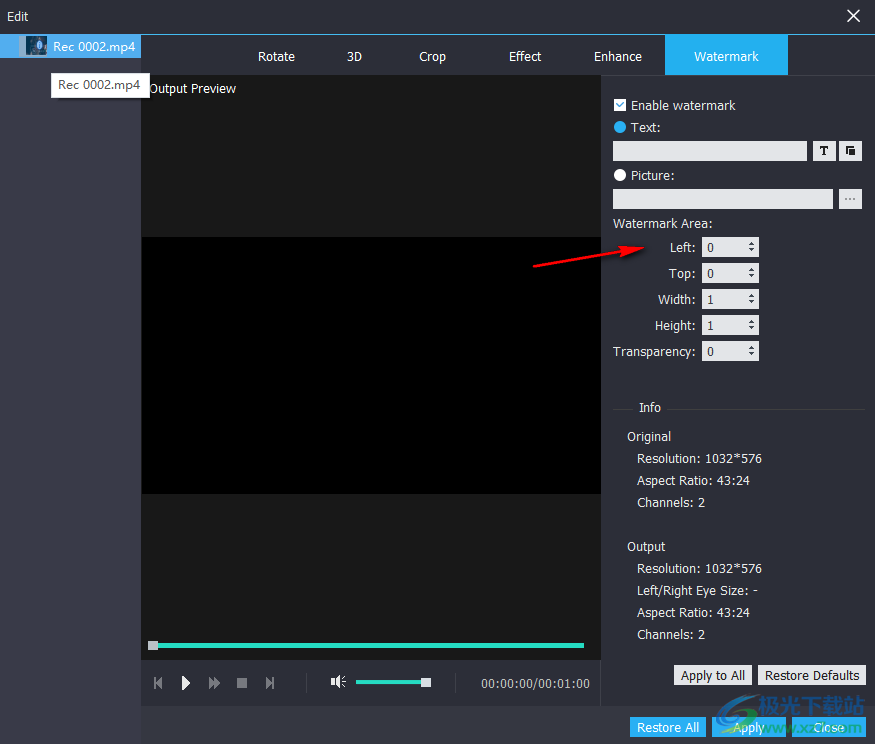The height and width of the screenshot is (744, 875).
Task: Increase the Height value
Action: click(x=751, y=321)
